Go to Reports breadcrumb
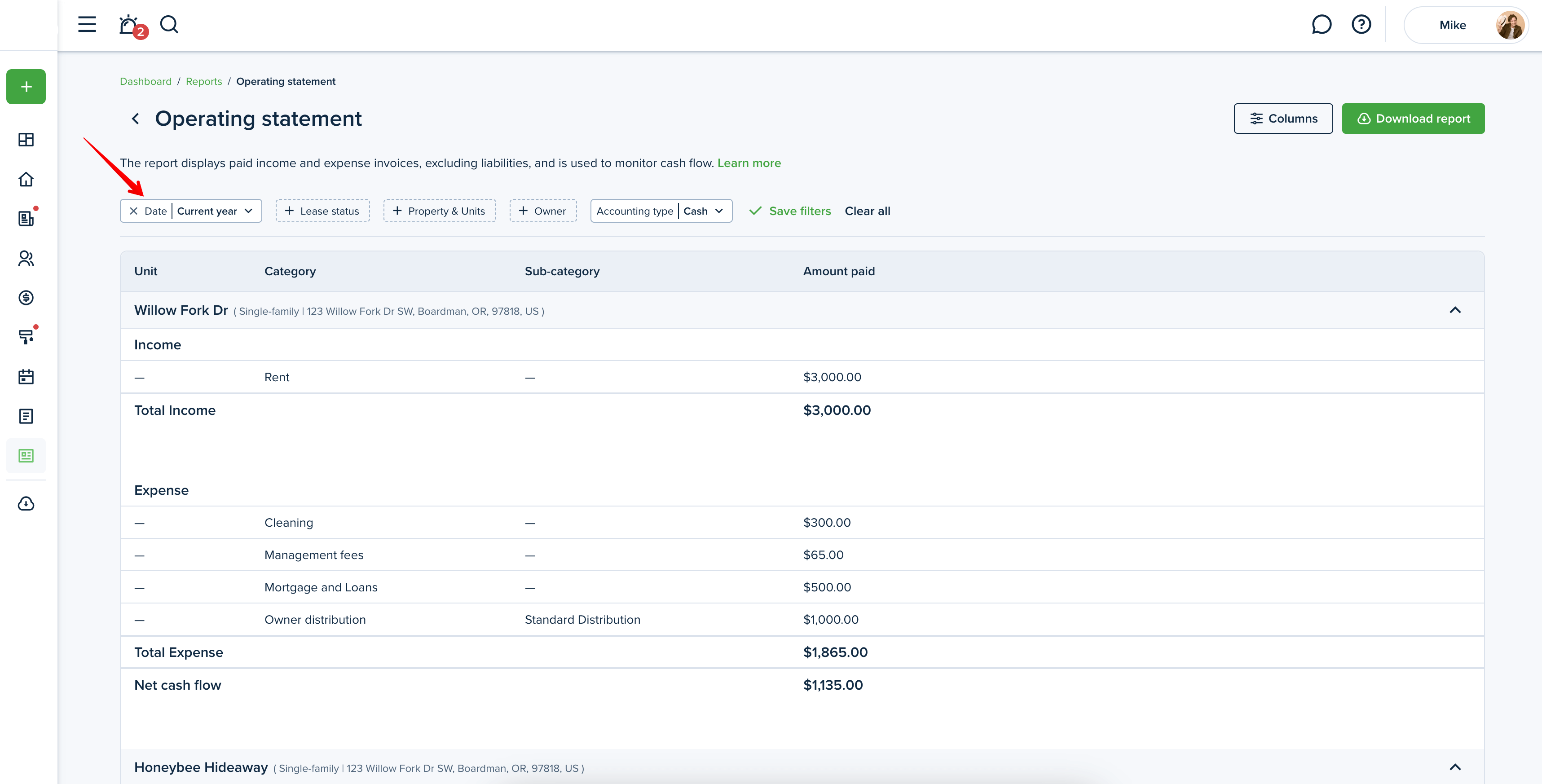 click(203, 81)
